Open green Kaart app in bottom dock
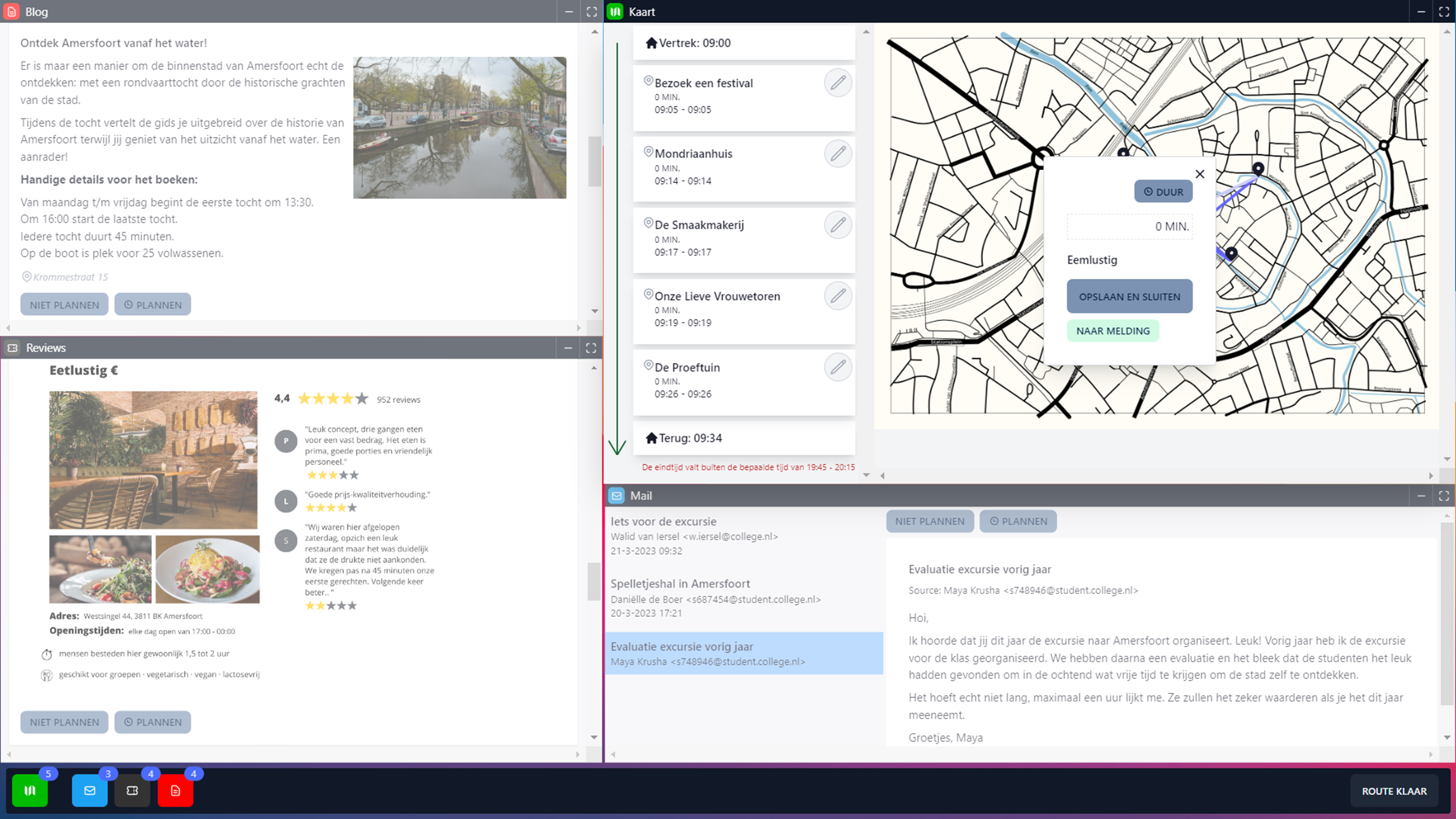The height and width of the screenshot is (819, 1456). [x=30, y=790]
